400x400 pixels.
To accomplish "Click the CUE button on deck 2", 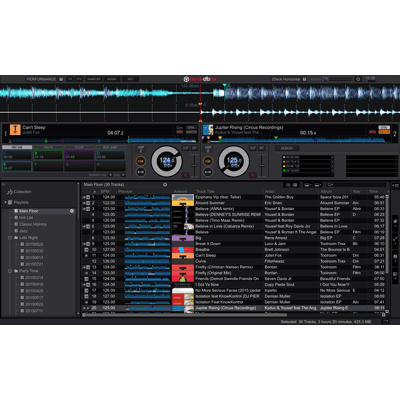I will [x=208, y=161].
